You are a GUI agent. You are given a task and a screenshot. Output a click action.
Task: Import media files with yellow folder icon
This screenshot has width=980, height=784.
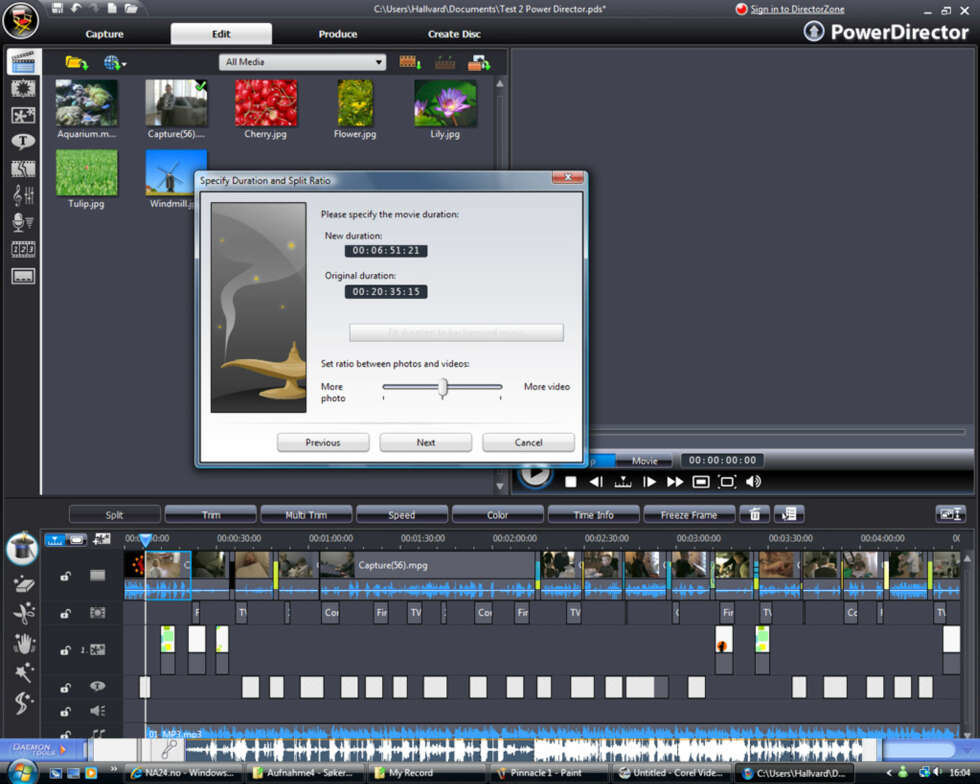(76, 63)
